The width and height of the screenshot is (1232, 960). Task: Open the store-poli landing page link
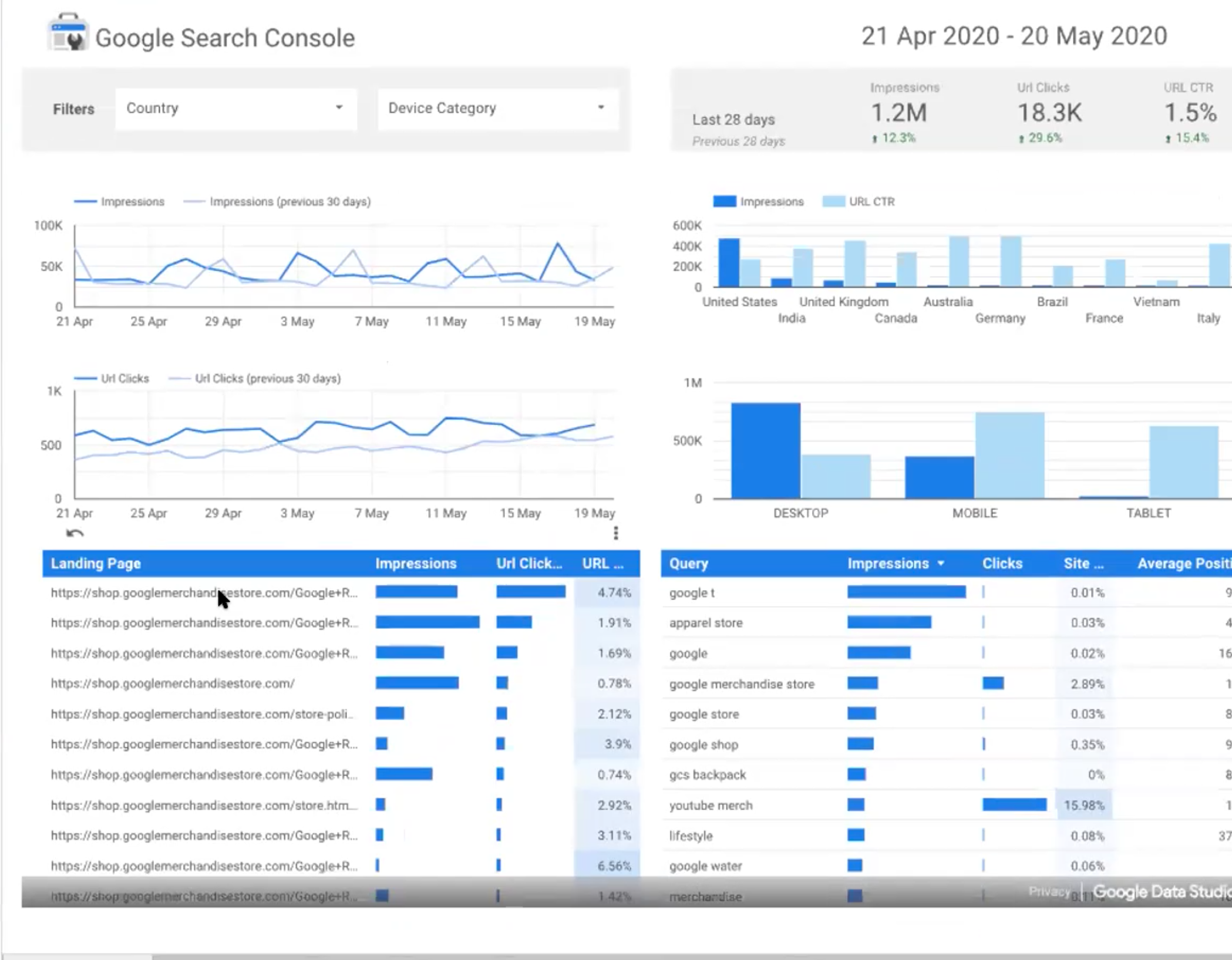tap(202, 714)
